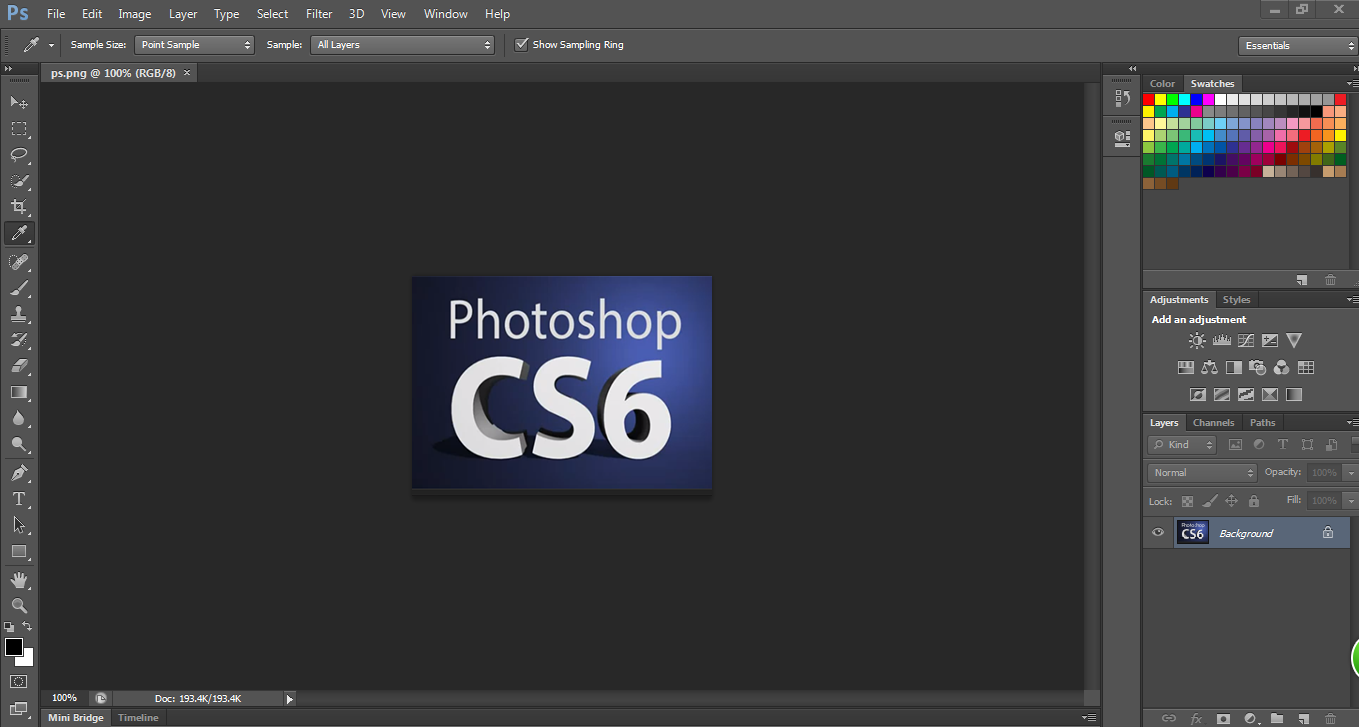Create a new layer group folder
The height and width of the screenshot is (727, 1359).
(x=1276, y=718)
